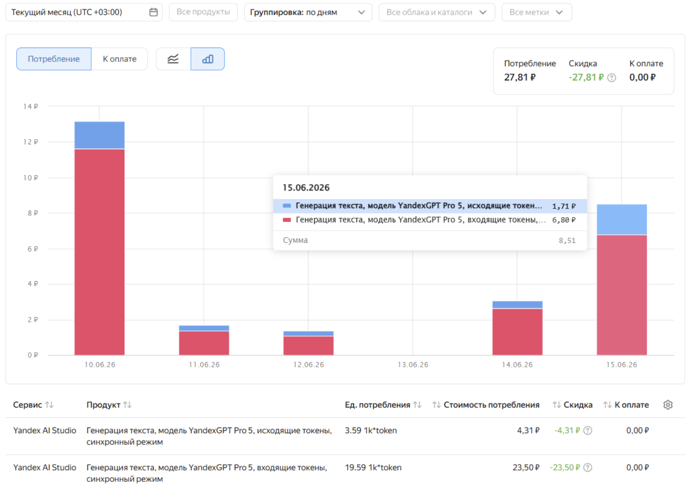
Task: Toggle chart to К оплате mode
Action: point(119,59)
